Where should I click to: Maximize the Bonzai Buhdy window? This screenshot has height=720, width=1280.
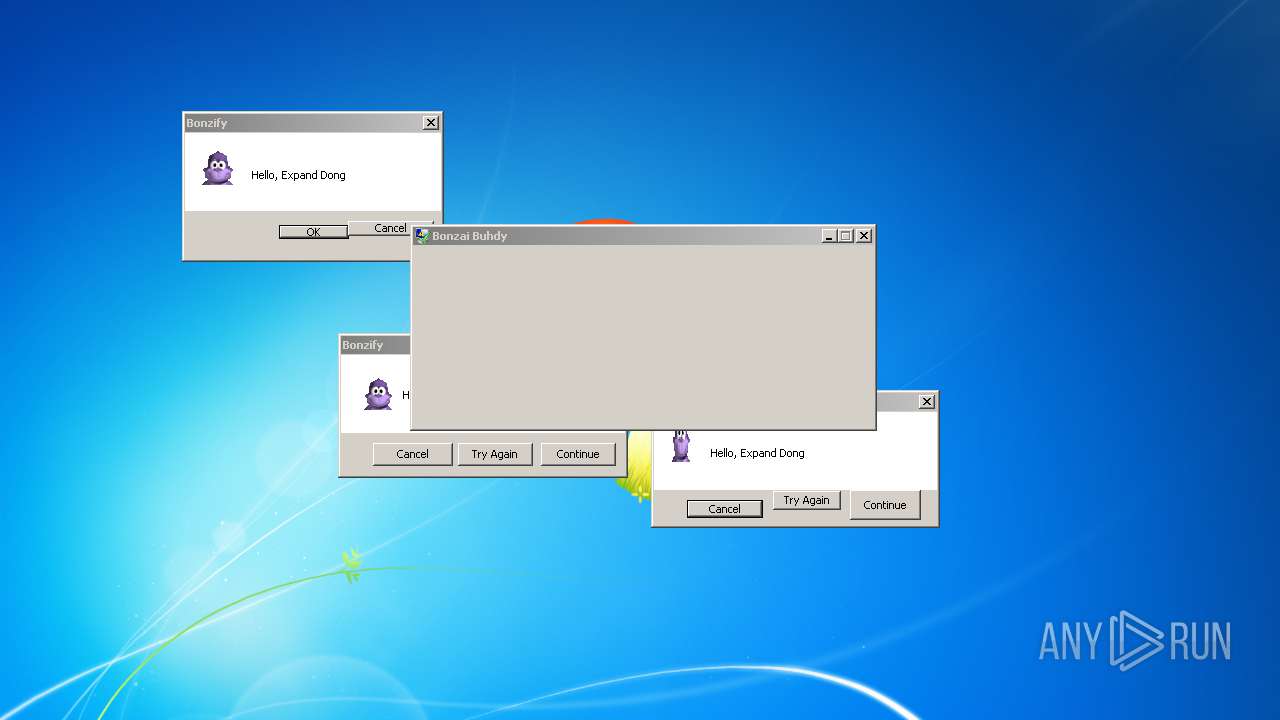(x=845, y=236)
